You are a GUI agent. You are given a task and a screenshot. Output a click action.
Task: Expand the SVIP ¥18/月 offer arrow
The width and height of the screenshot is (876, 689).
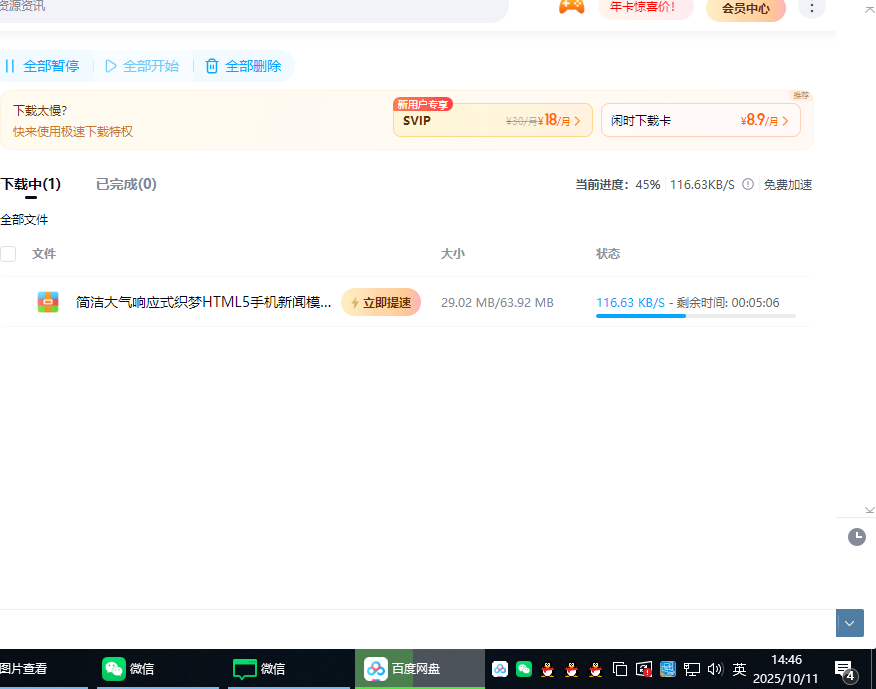click(577, 121)
